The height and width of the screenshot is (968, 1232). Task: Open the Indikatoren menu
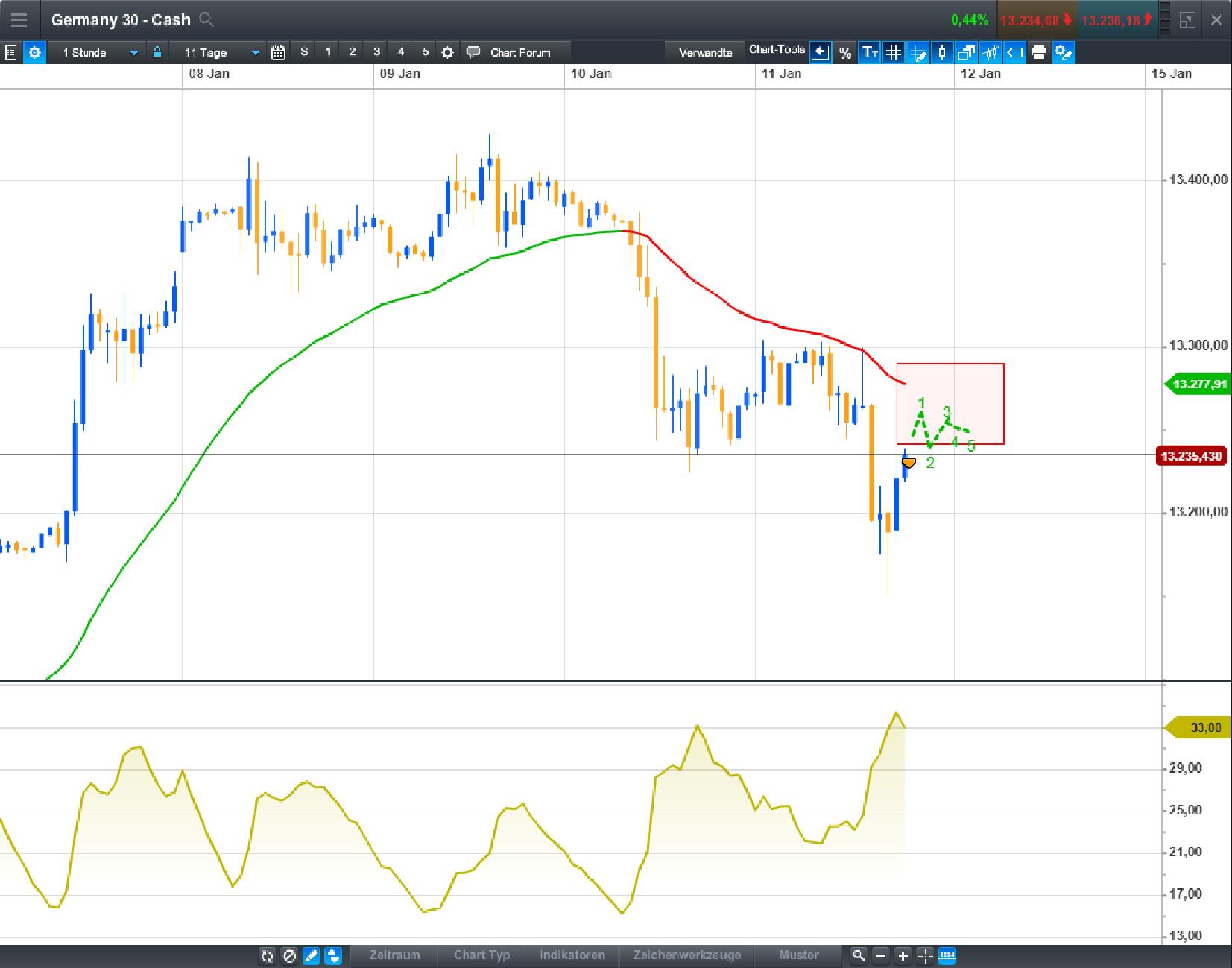572,955
